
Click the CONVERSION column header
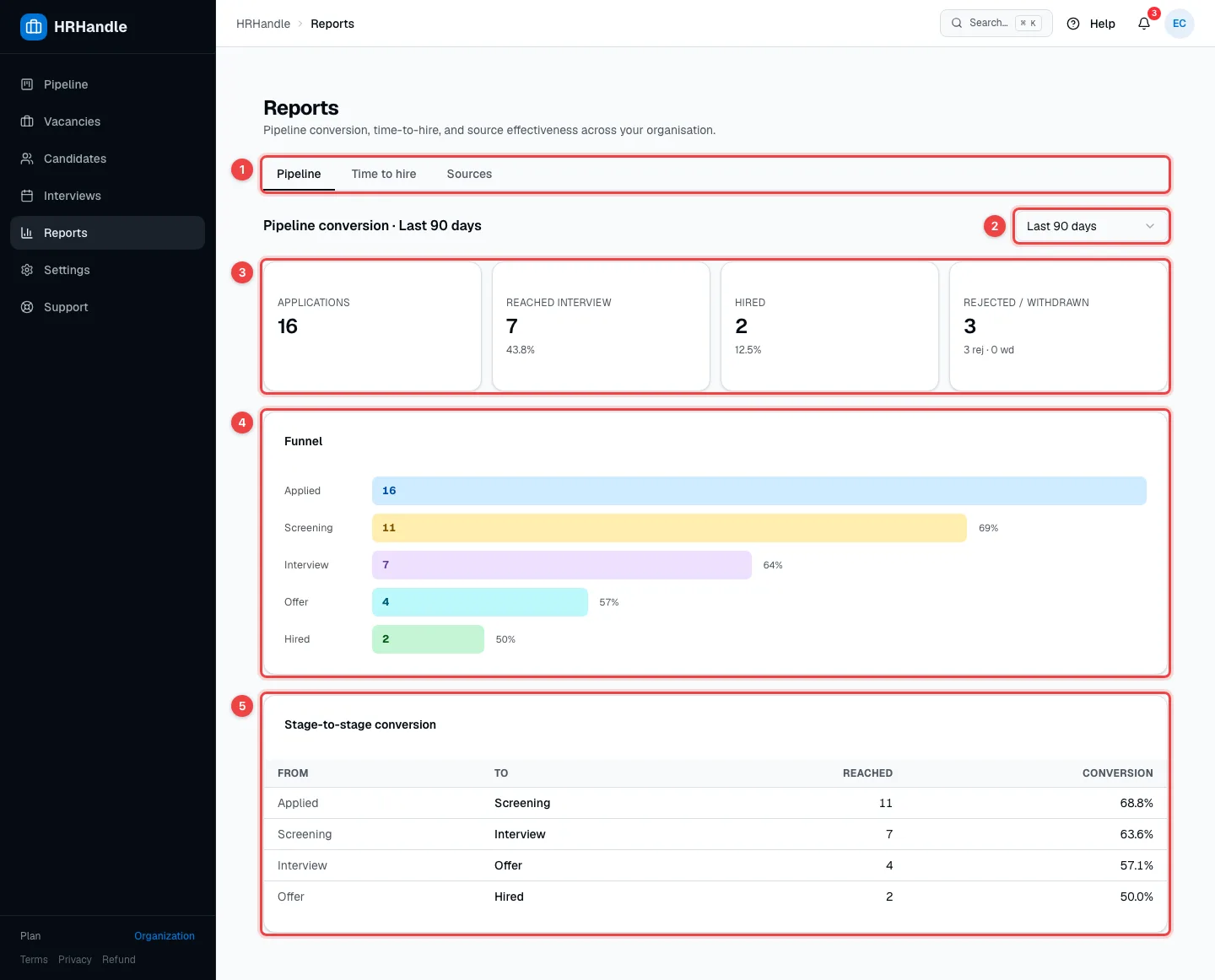[x=1117, y=773]
